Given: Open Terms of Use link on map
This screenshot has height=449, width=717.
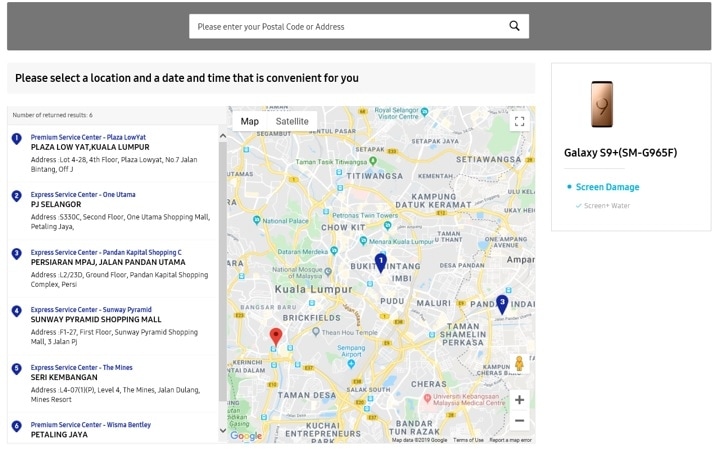Looking at the screenshot, I should [x=468, y=440].
